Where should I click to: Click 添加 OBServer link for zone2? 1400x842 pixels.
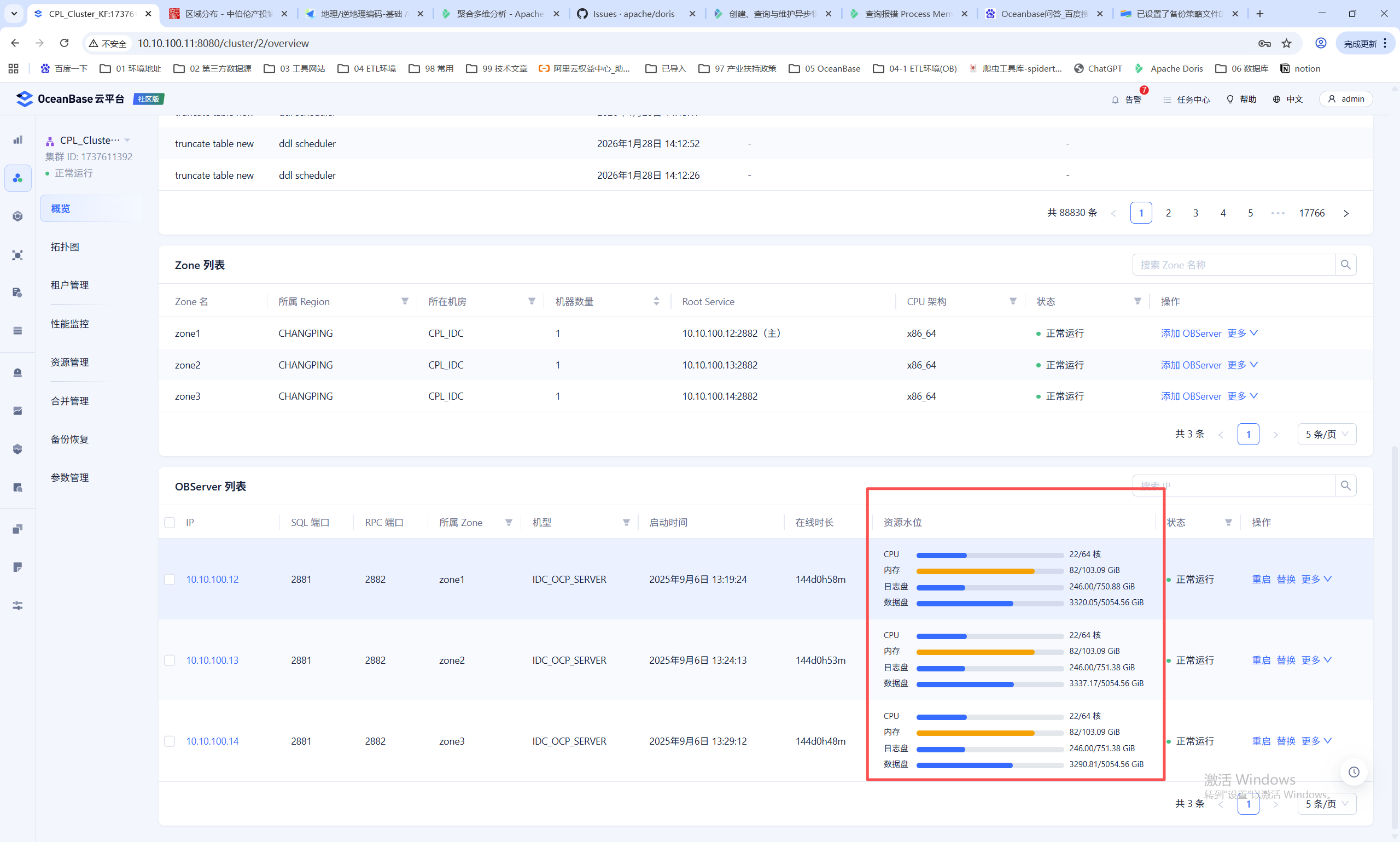(1191, 365)
